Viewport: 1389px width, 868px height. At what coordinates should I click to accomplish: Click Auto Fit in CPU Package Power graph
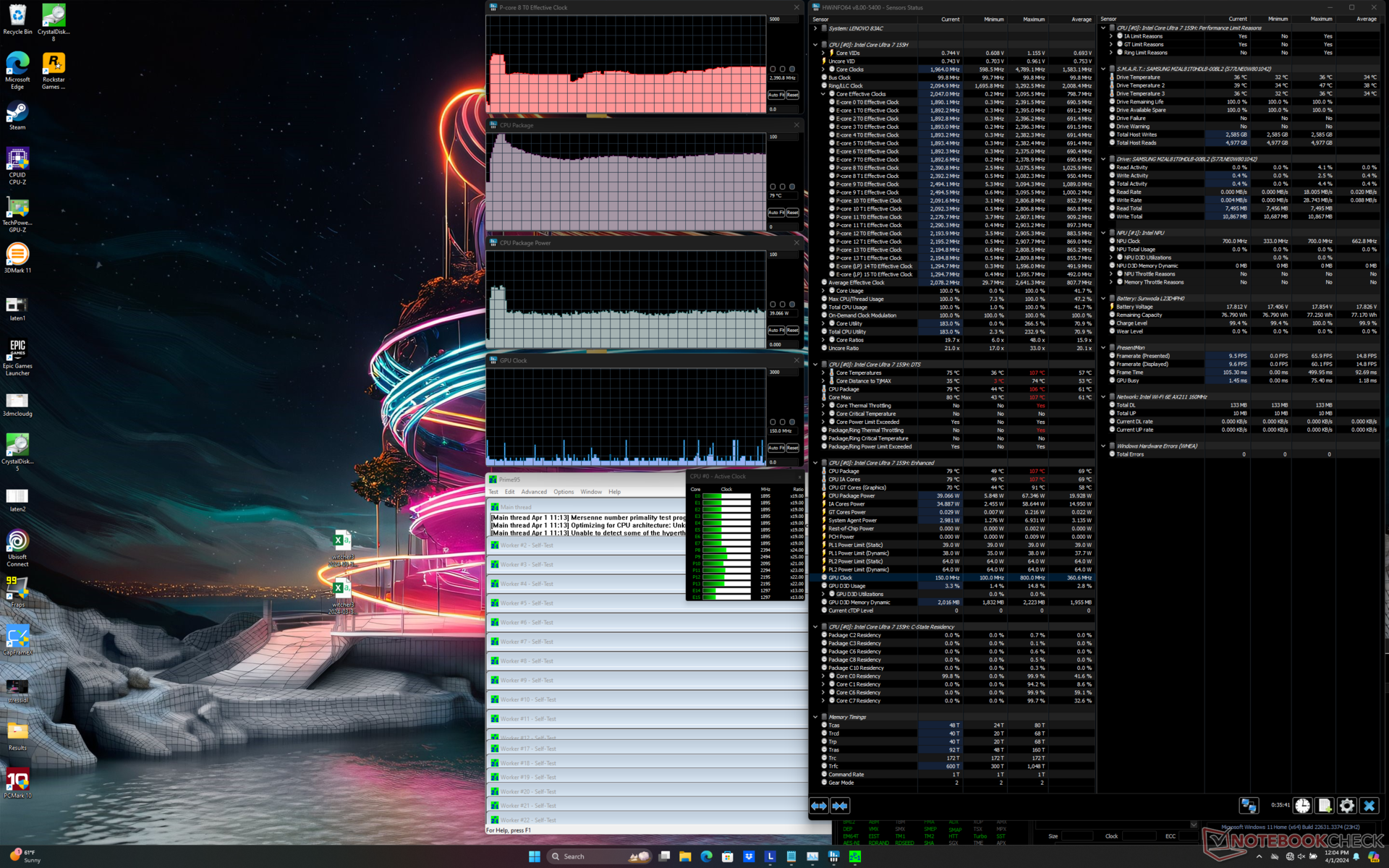pos(776,331)
